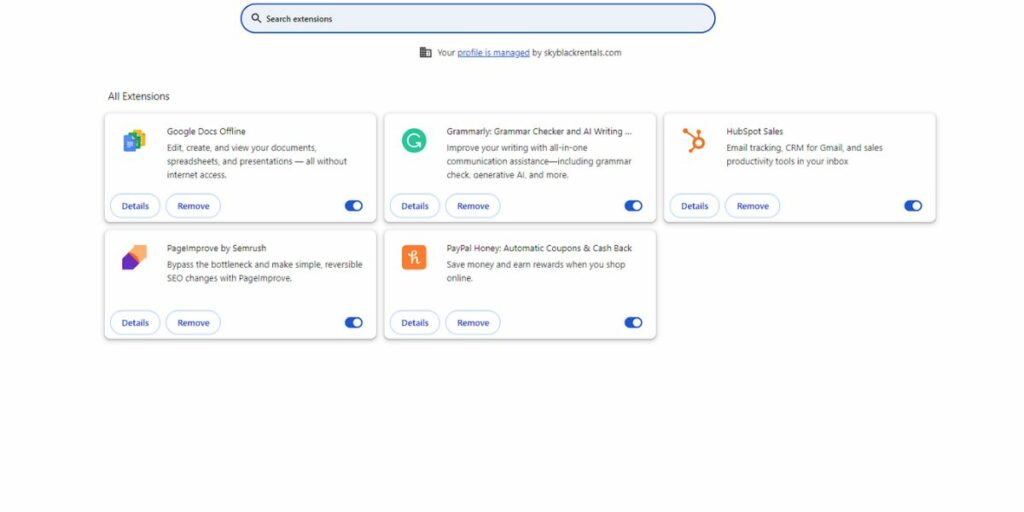Click the "Grammarly: Grammar Checker and AI Writing" title

point(539,131)
